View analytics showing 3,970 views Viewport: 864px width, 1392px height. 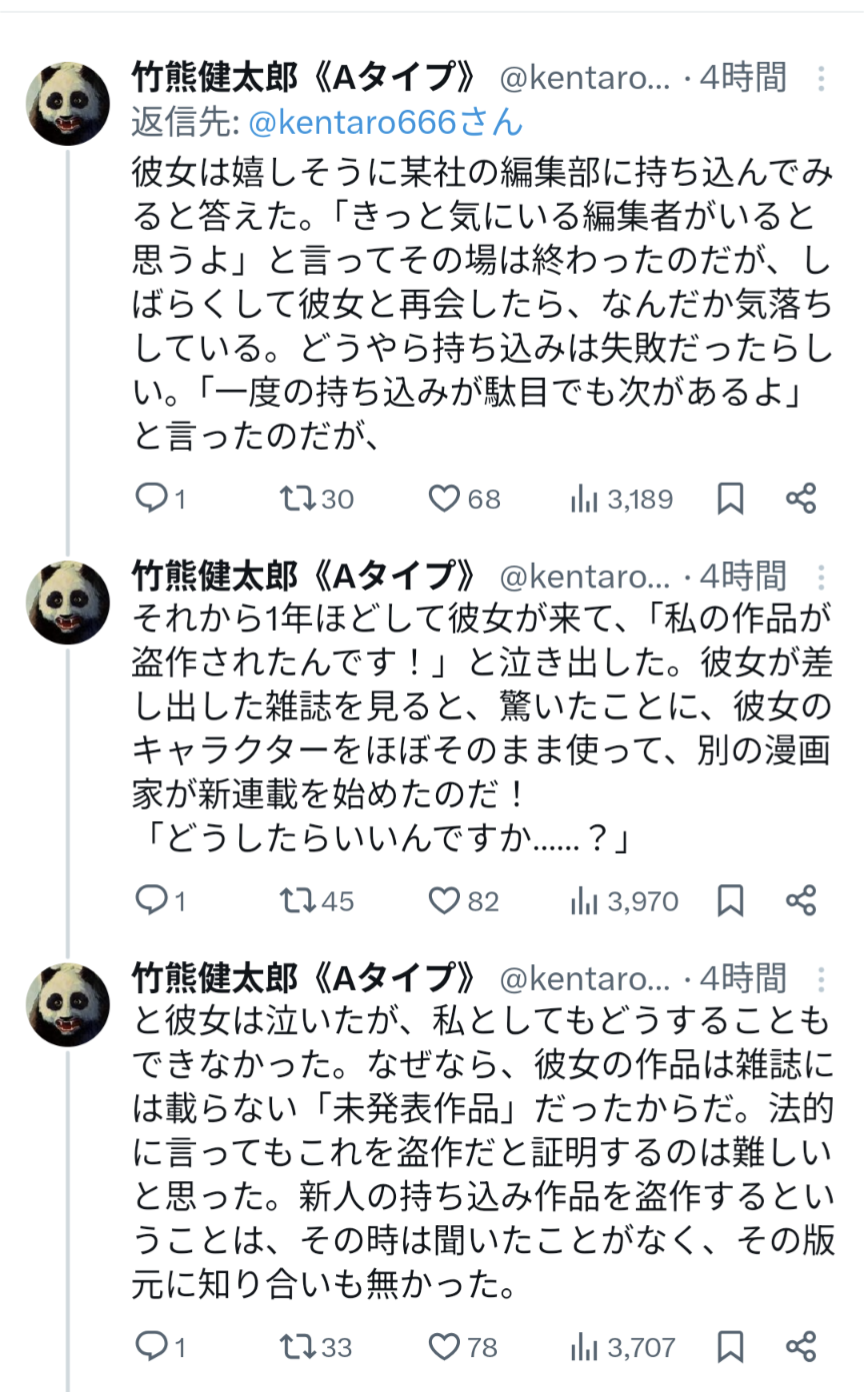[x=624, y=901]
